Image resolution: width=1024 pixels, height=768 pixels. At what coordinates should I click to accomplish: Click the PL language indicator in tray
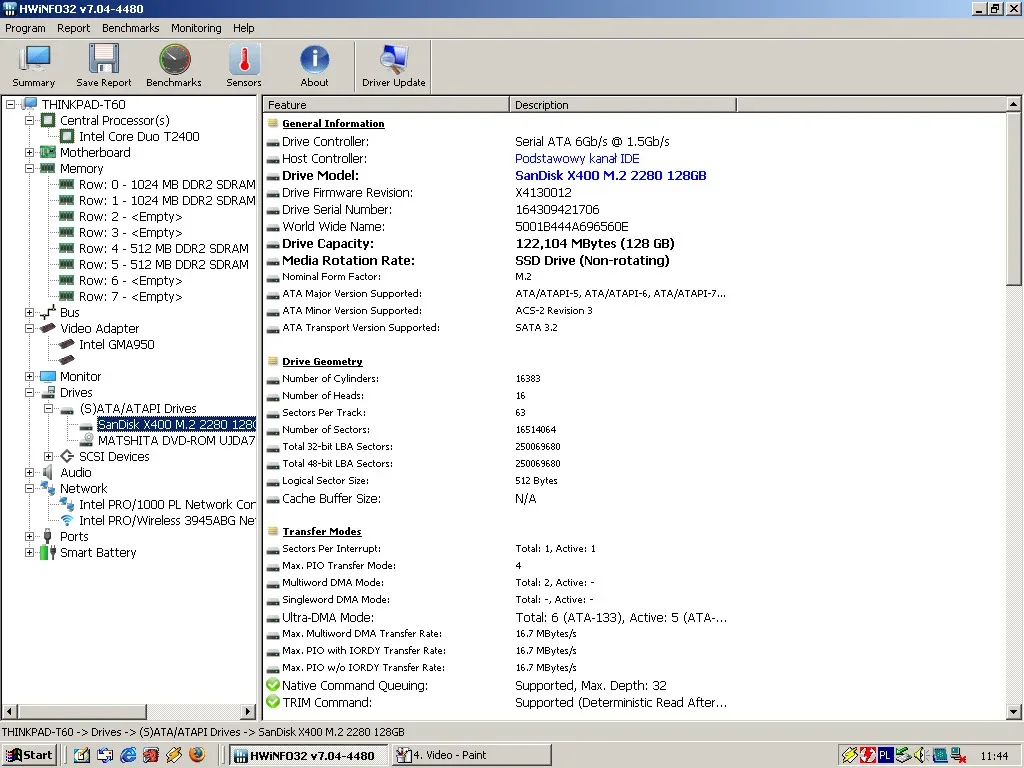tap(885, 756)
